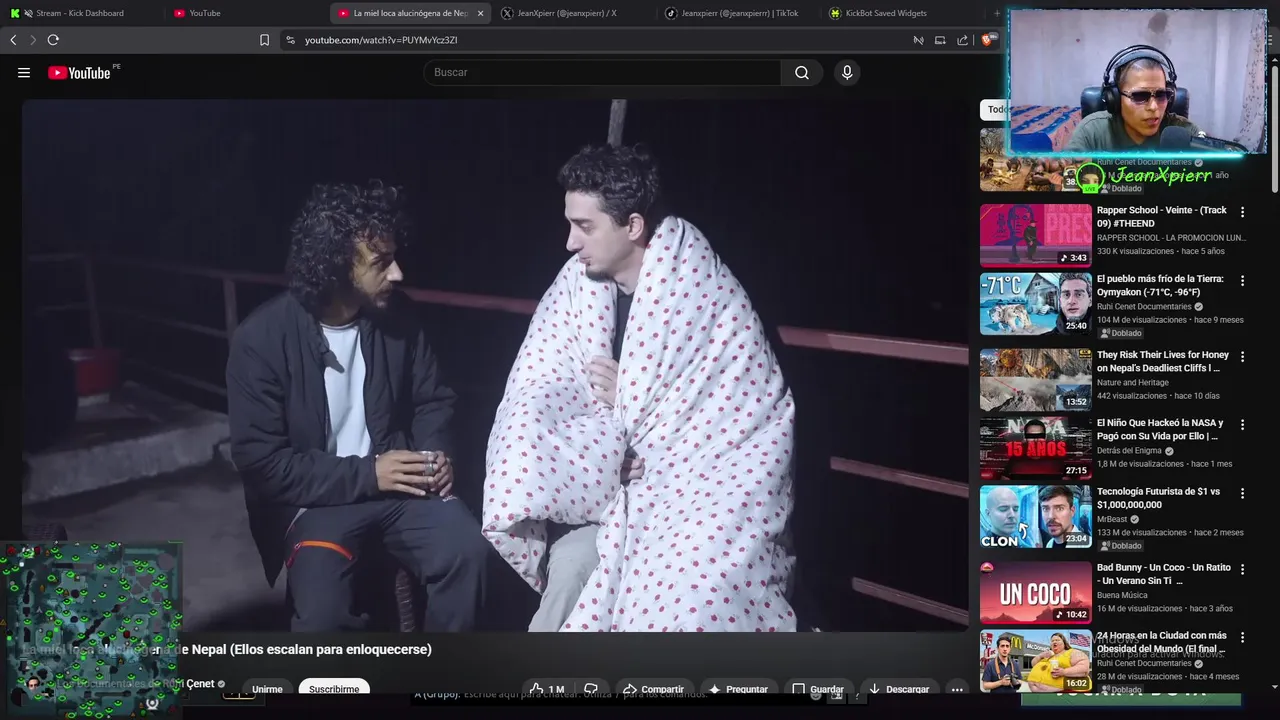
Task: Click the share page icon in address bar
Action: click(x=962, y=40)
